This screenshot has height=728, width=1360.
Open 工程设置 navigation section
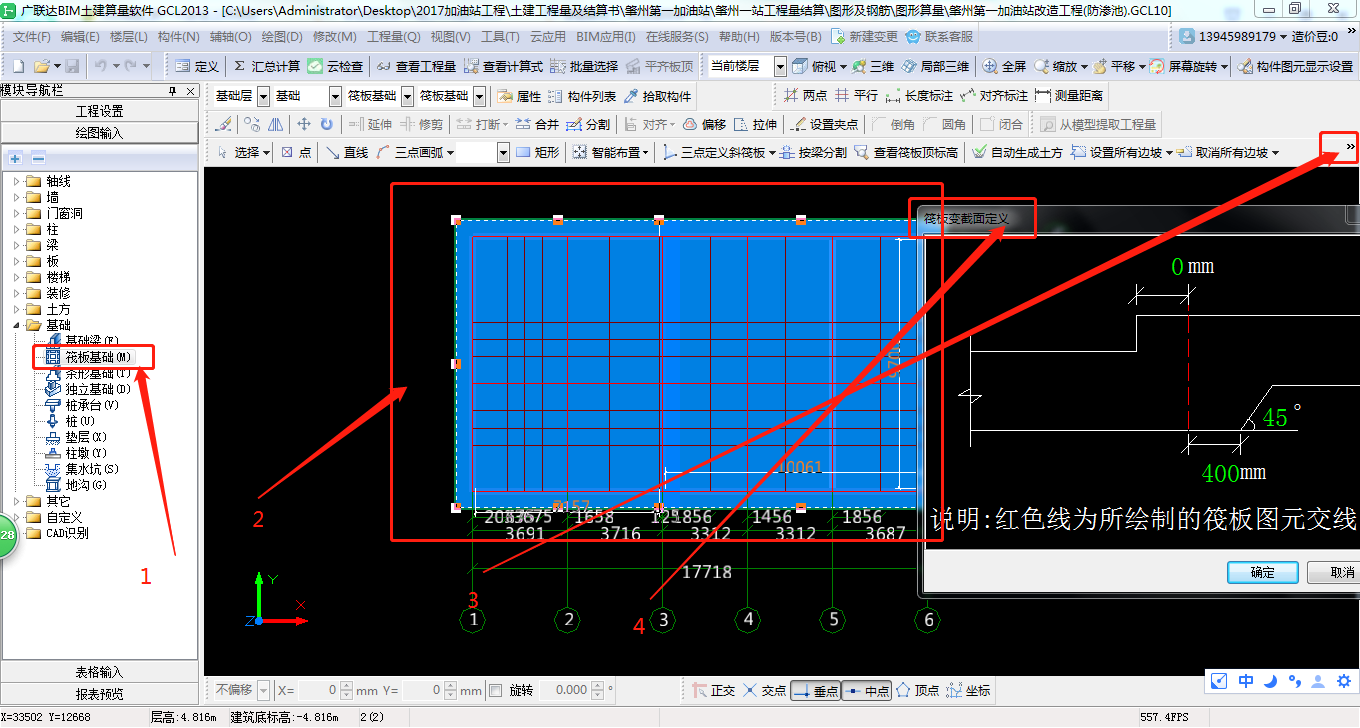(100, 111)
